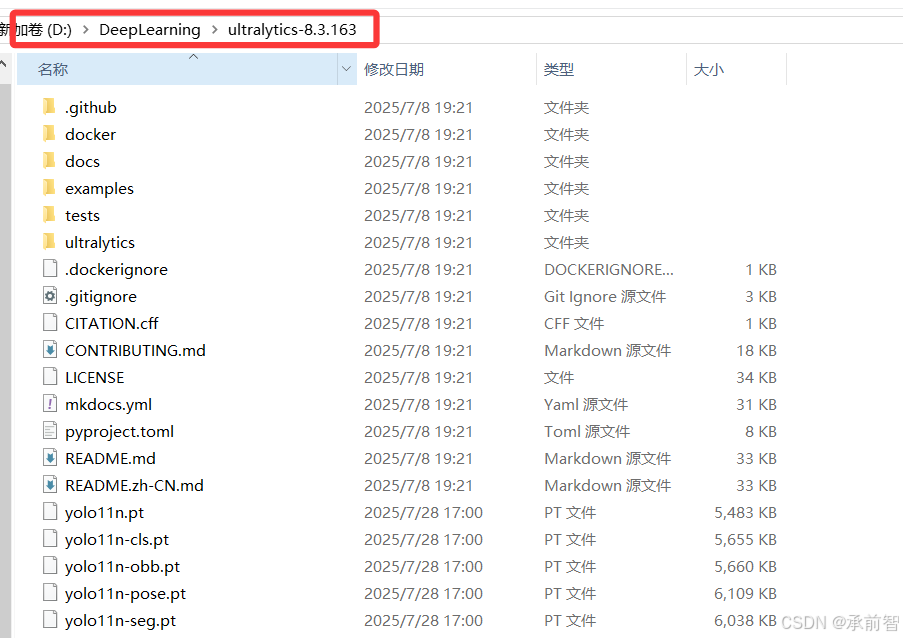Click the 18 KB size of CONTRIBUTING.md
This screenshot has width=903, height=638.
pos(757,351)
